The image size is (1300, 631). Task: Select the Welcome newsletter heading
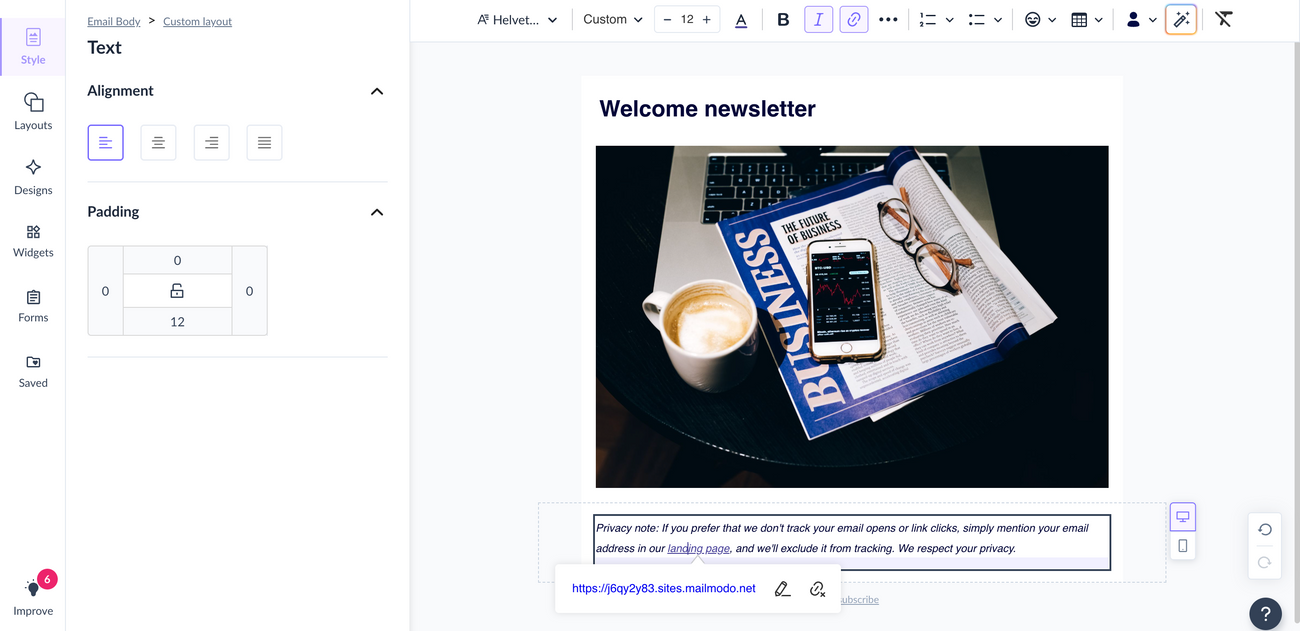(707, 109)
